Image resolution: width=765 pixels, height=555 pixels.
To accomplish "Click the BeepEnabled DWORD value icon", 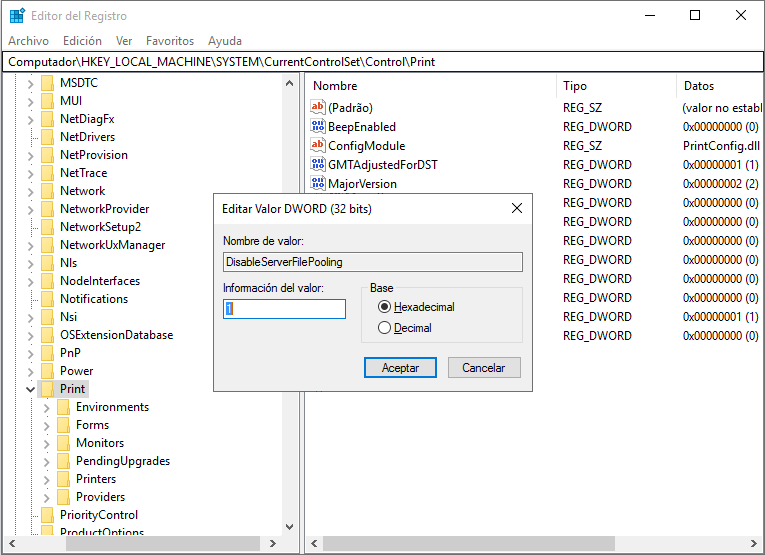I will pos(318,127).
